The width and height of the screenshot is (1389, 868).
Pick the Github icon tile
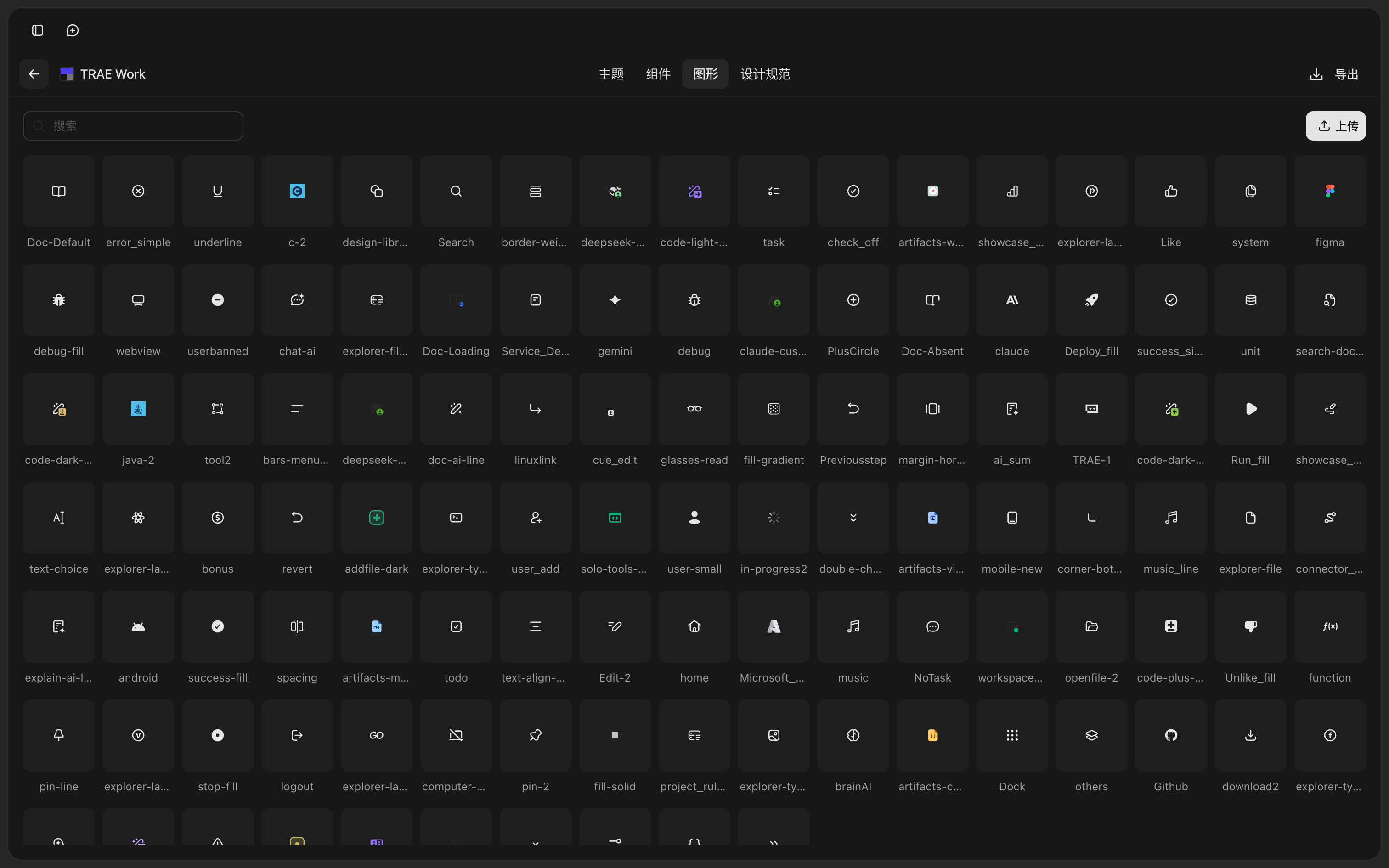click(1171, 735)
